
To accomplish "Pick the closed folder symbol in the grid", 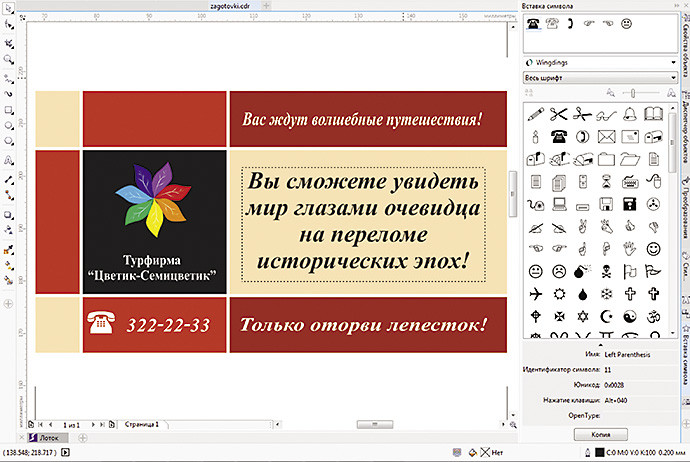I will click(x=606, y=159).
